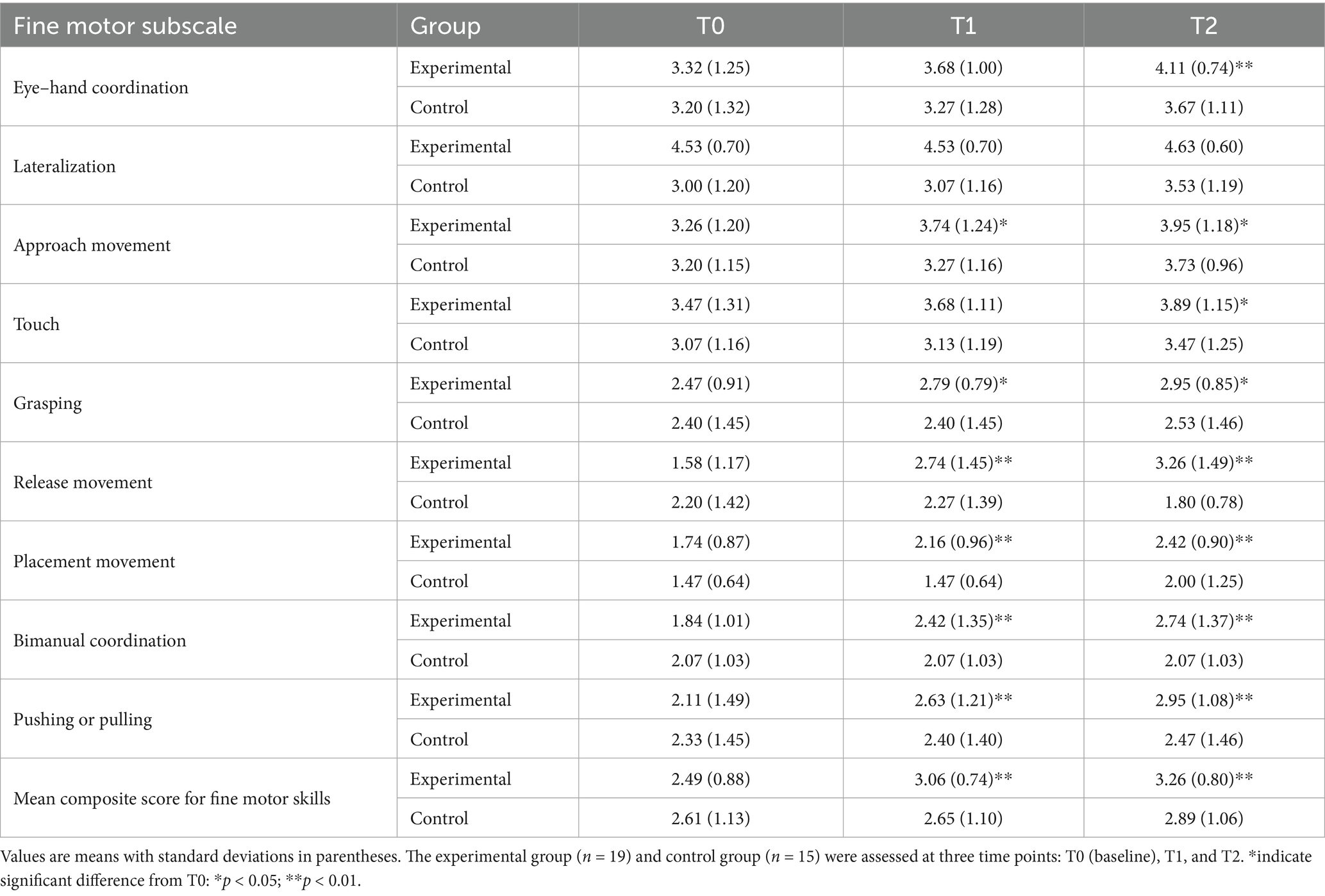Select the Release movement row label
1325x896 pixels.
83,482
